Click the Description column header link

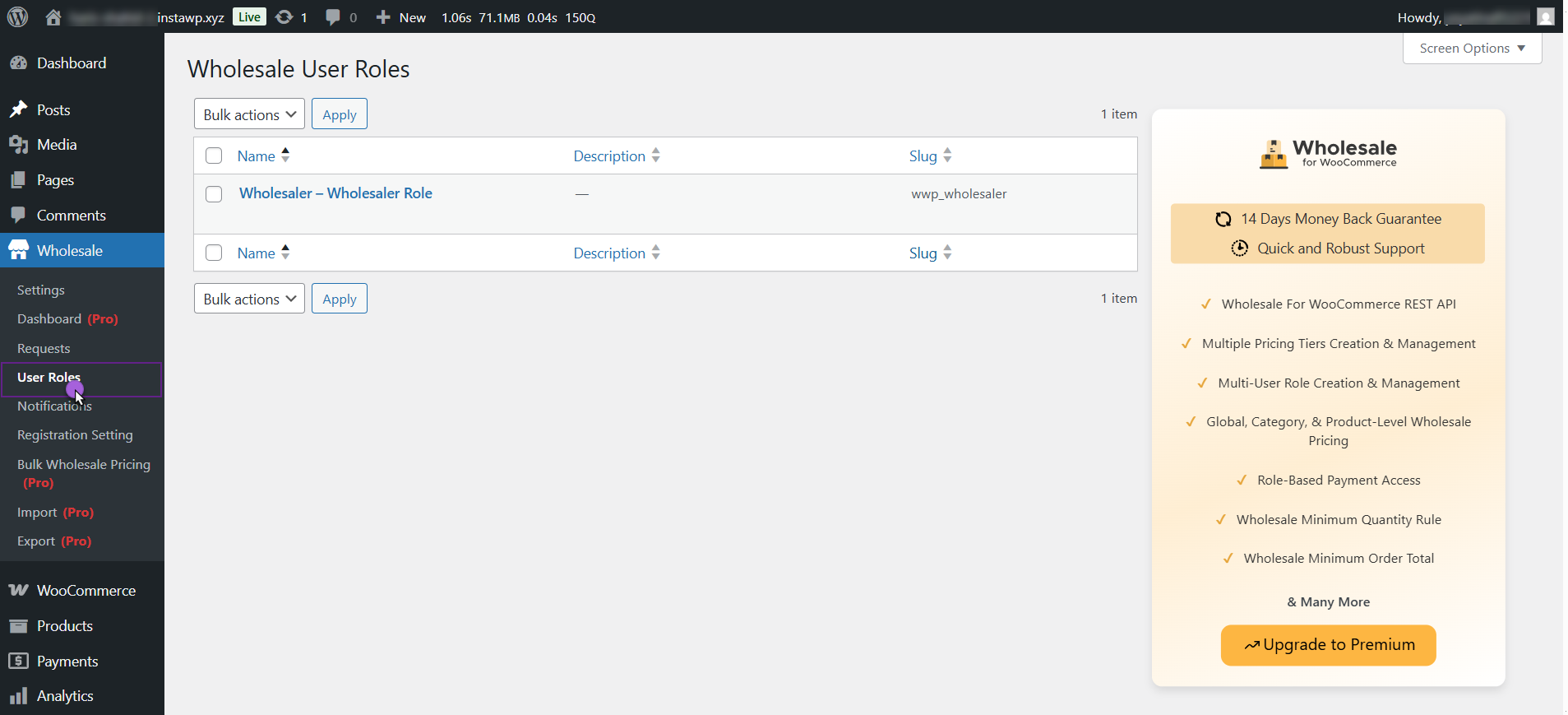point(609,156)
